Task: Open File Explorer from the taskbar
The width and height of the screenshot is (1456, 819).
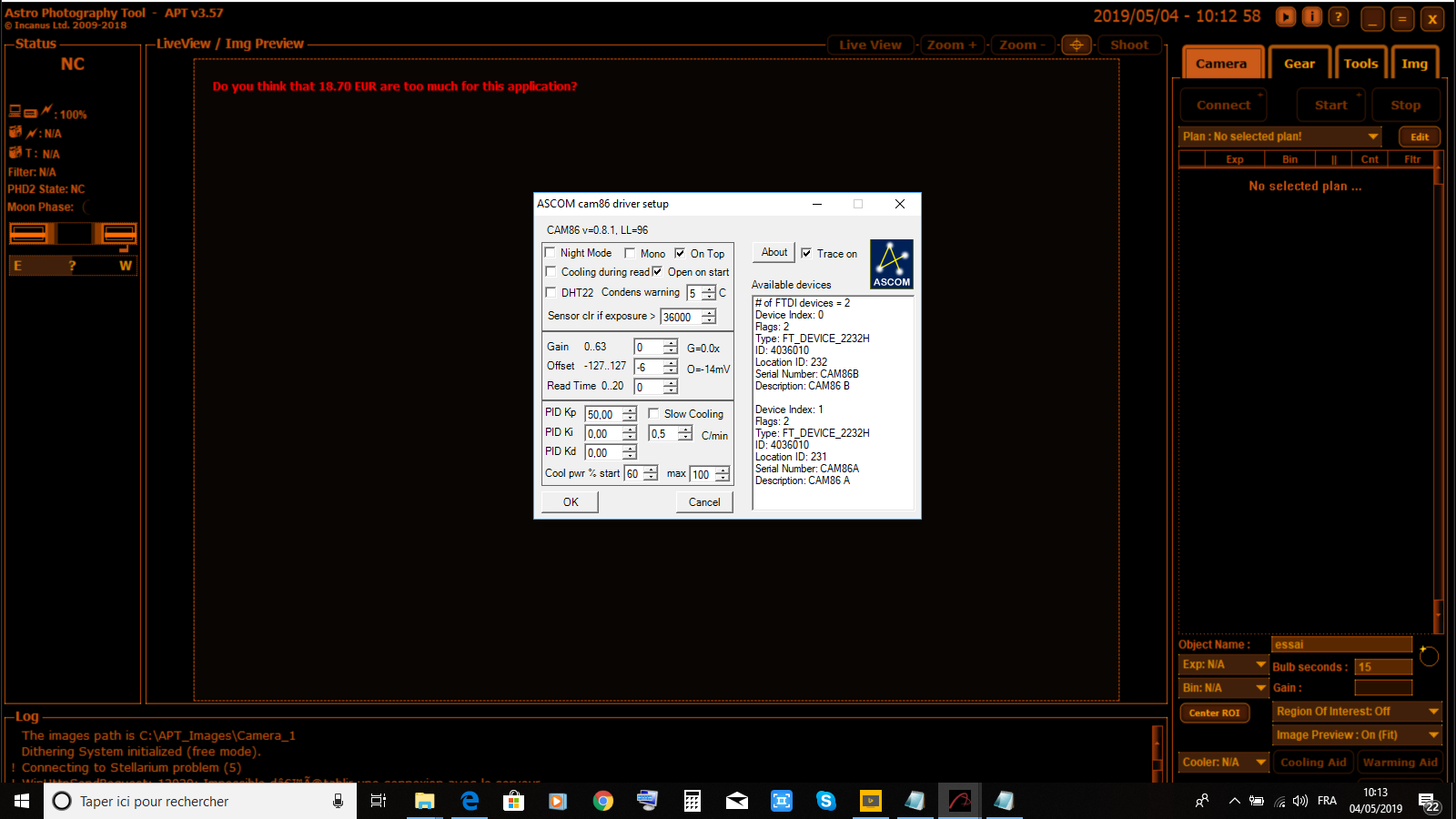Action: pyautogui.click(x=424, y=801)
